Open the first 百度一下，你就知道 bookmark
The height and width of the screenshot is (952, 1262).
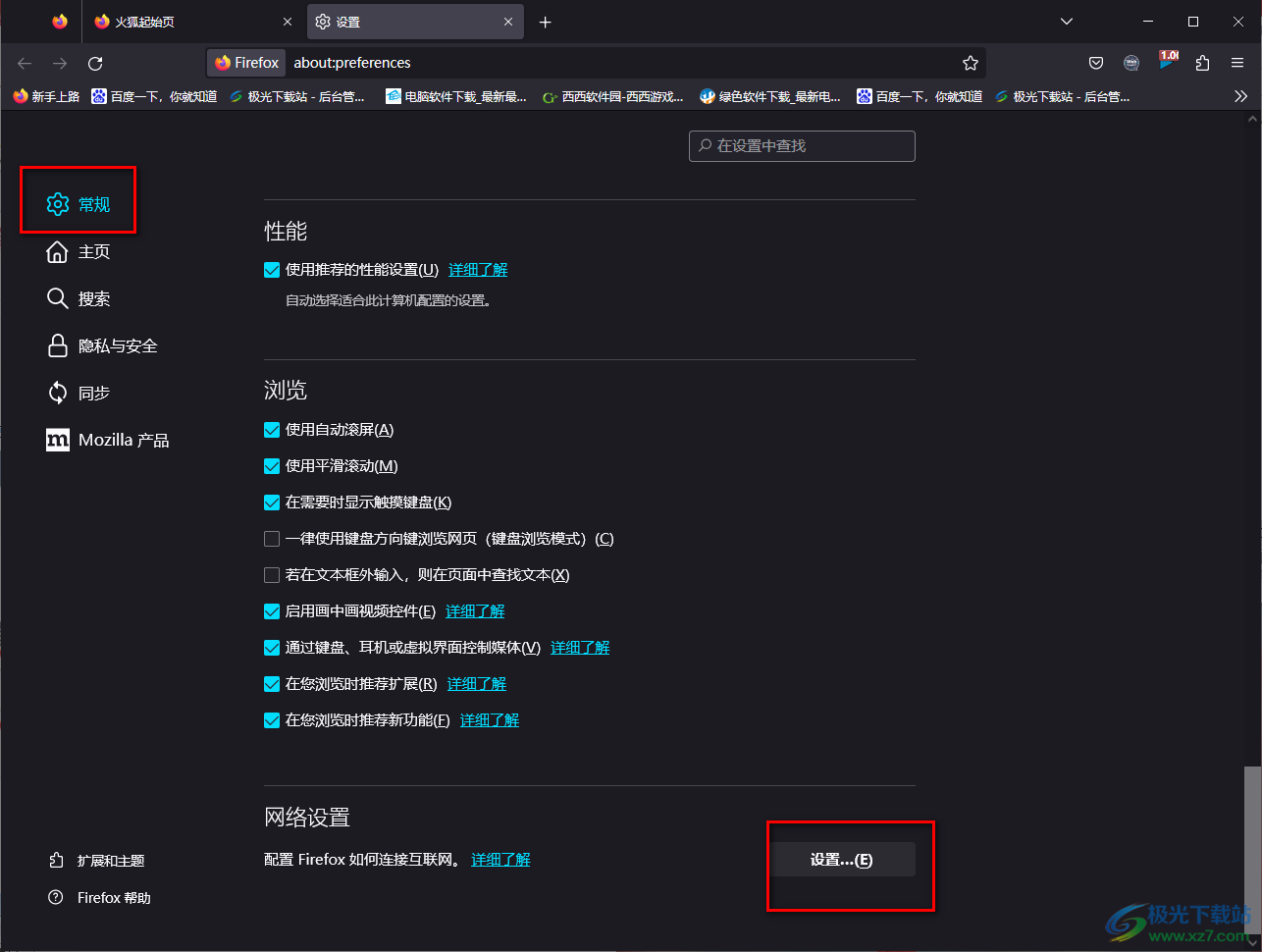click(154, 96)
